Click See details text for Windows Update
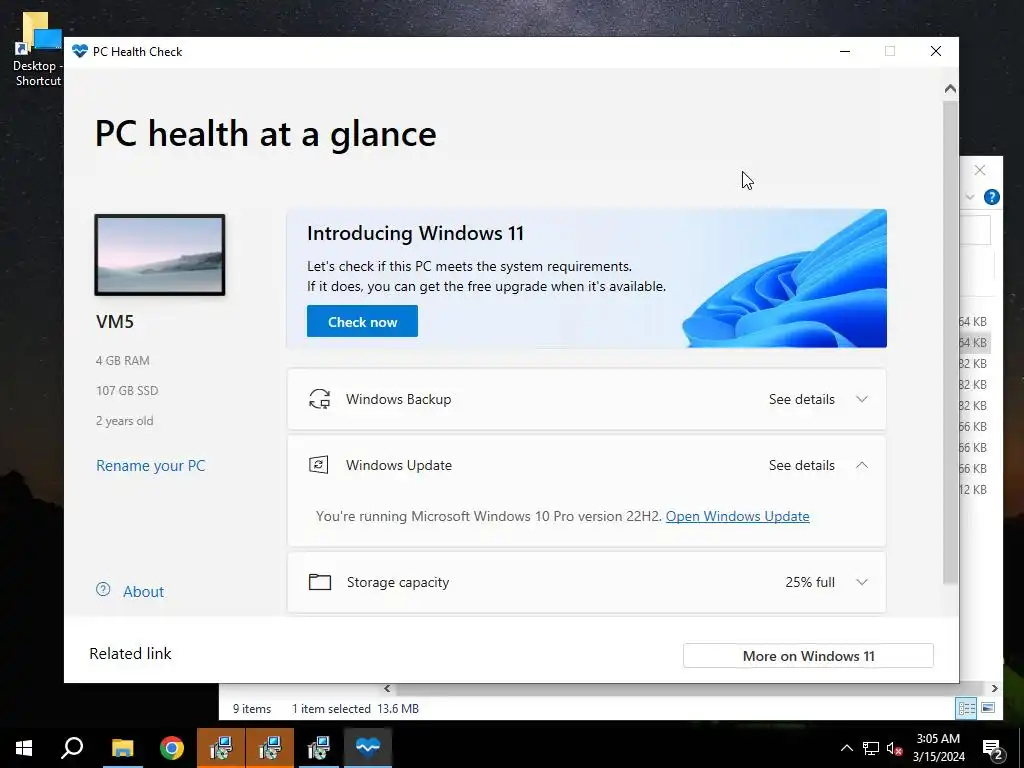1024x768 pixels. pos(801,465)
